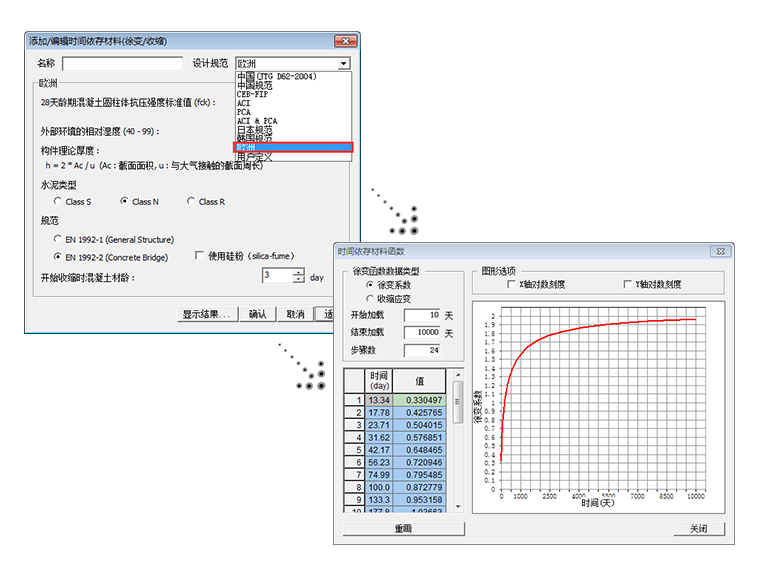Select highlighted 欧洲 list entry

(293, 147)
